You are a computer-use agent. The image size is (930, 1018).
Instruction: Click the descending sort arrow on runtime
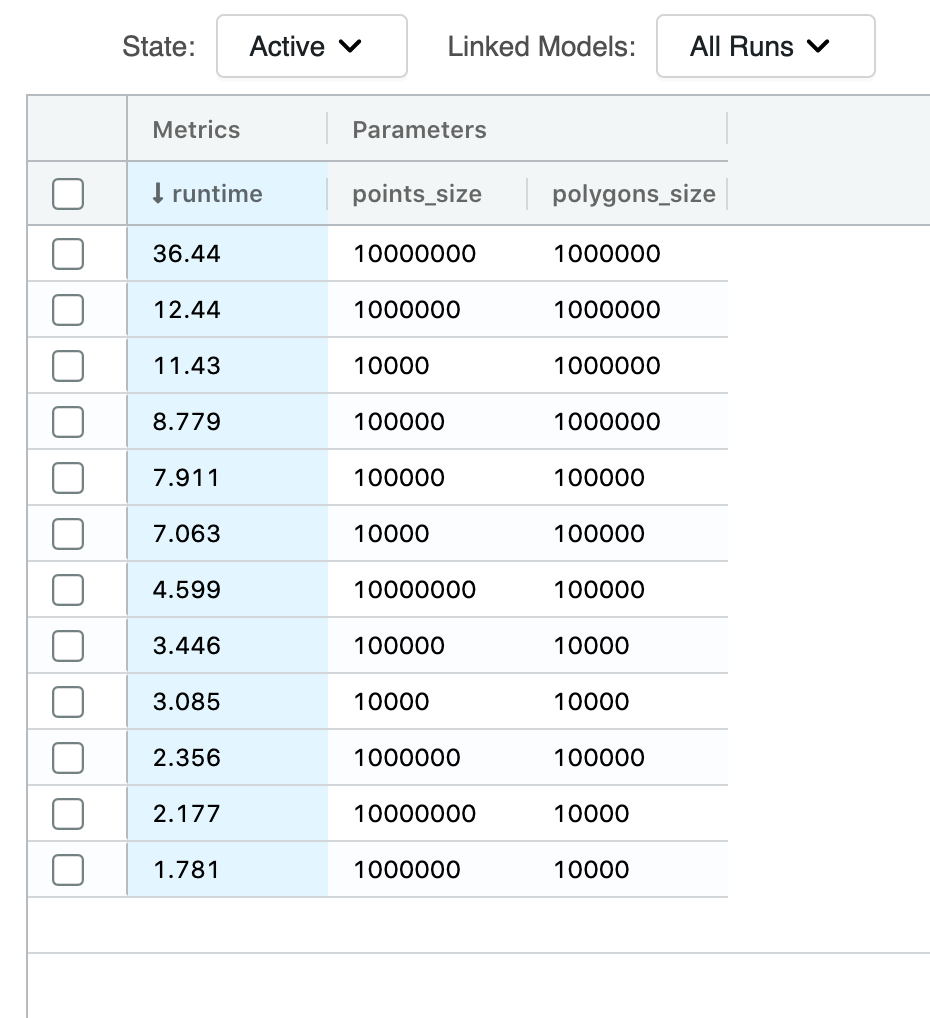[x=158, y=194]
